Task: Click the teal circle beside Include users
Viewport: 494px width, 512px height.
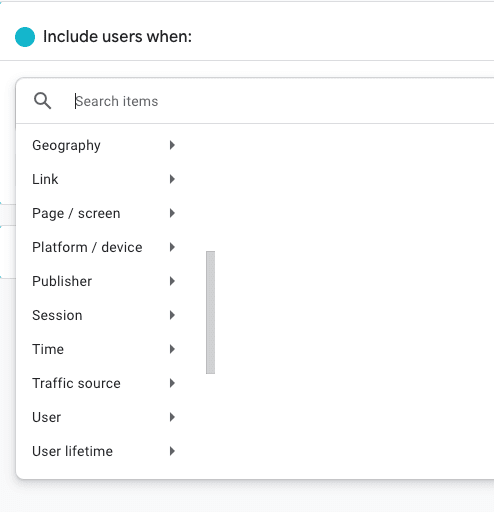Action: (25, 37)
